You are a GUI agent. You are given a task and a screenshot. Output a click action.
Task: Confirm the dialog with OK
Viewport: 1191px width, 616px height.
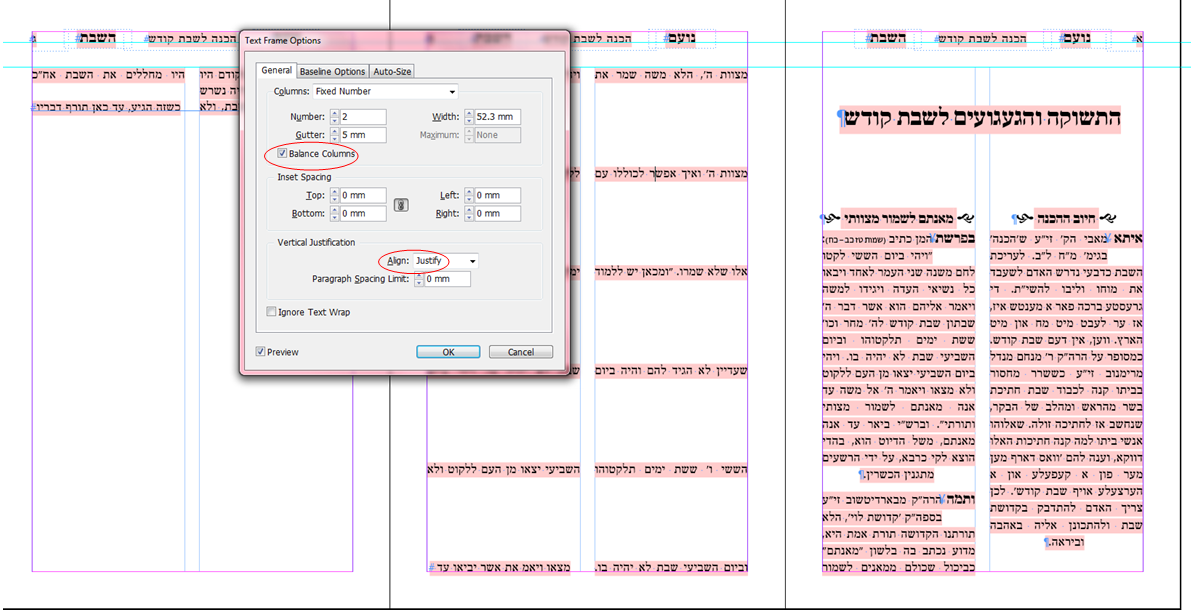point(448,352)
